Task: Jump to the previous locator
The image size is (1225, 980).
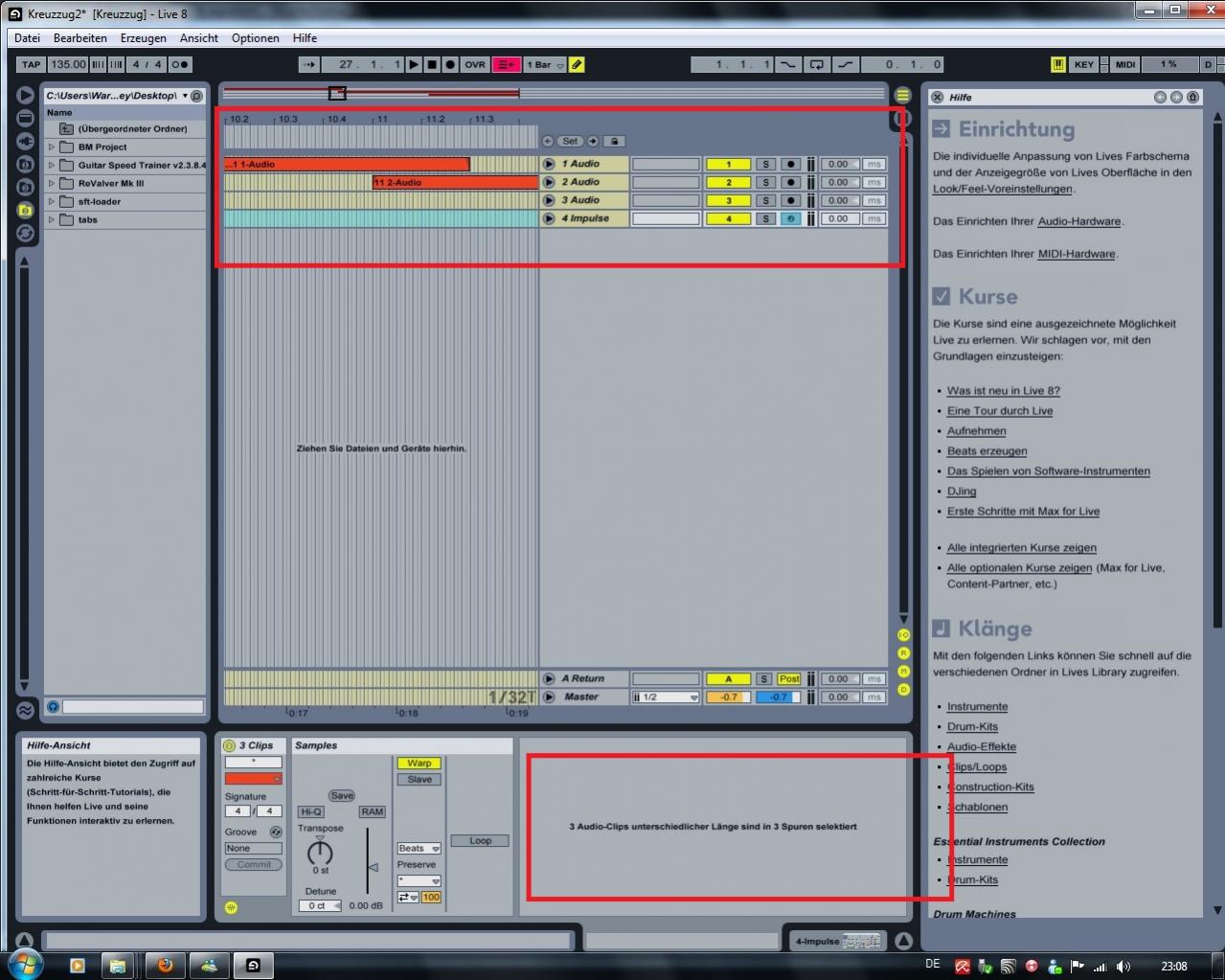Action: (548, 141)
